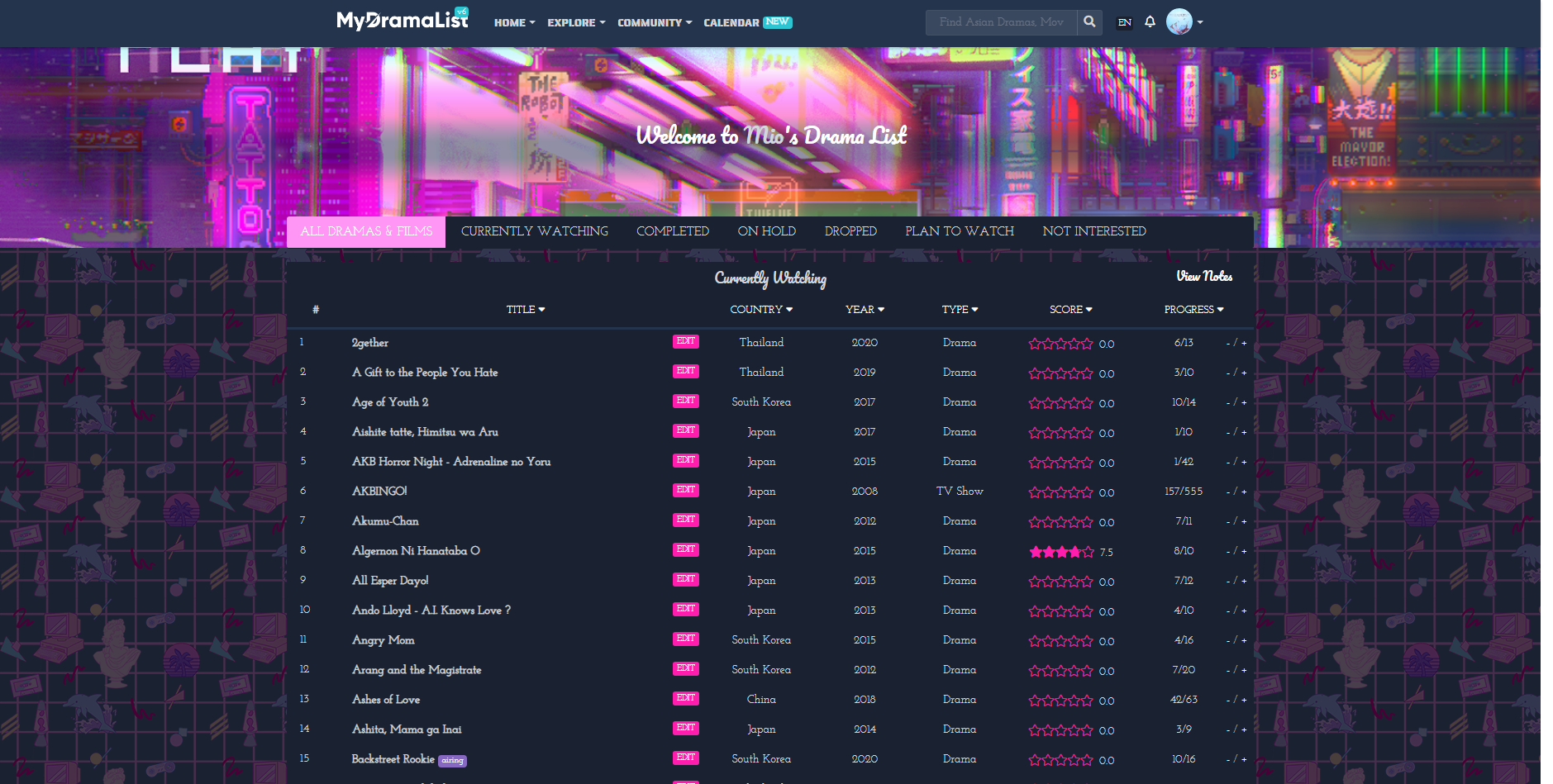Edit the Angry Mom entry
Image resolution: width=1553 pixels, height=784 pixels.
click(x=685, y=639)
